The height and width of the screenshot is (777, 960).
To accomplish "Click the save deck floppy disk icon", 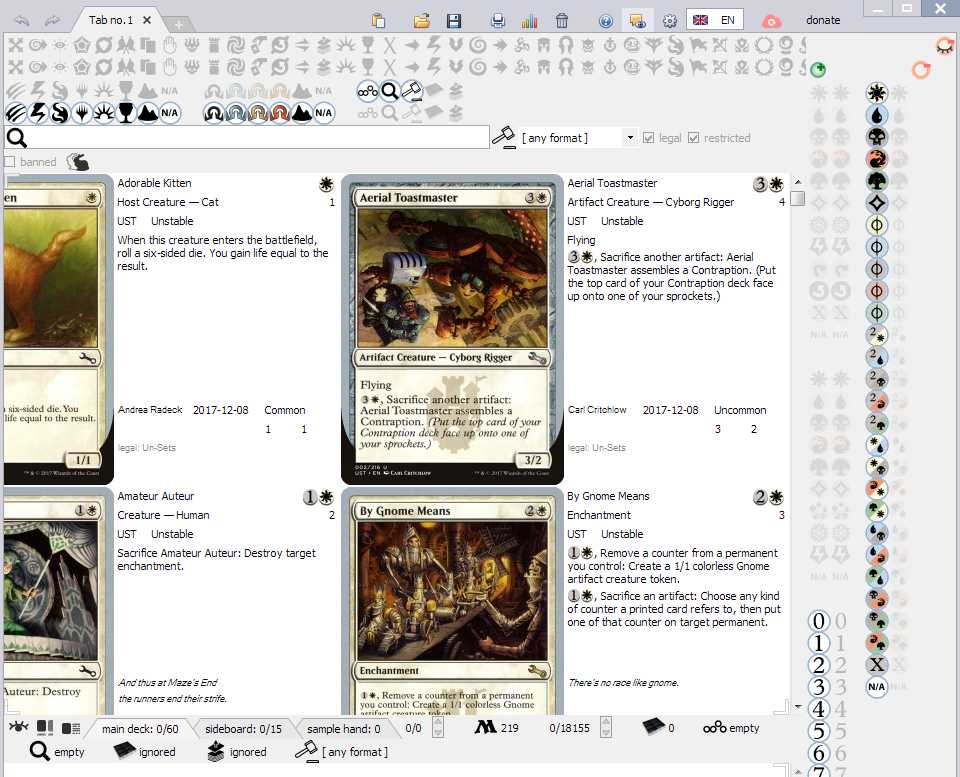I will pos(454,21).
